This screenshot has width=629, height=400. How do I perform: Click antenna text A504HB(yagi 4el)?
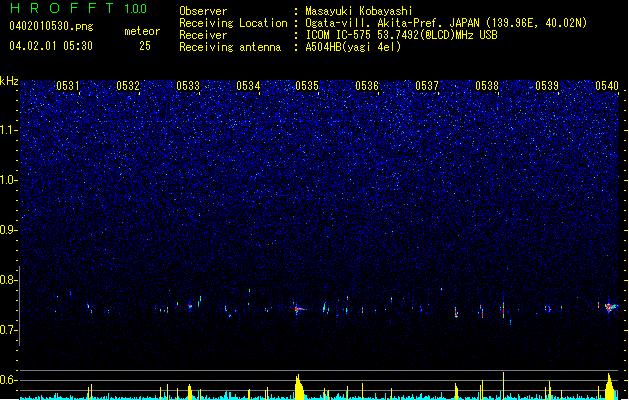point(353,47)
